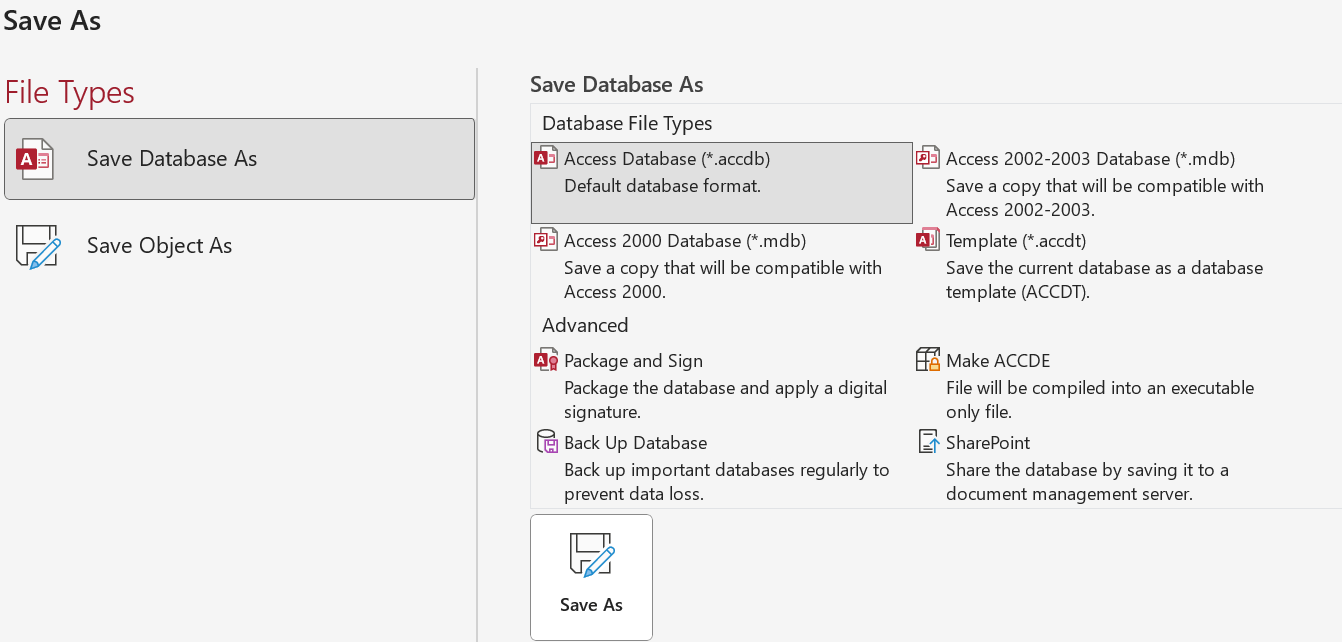1342x642 pixels.
Task: Click the Access Database accdb icon
Action: tap(546, 158)
